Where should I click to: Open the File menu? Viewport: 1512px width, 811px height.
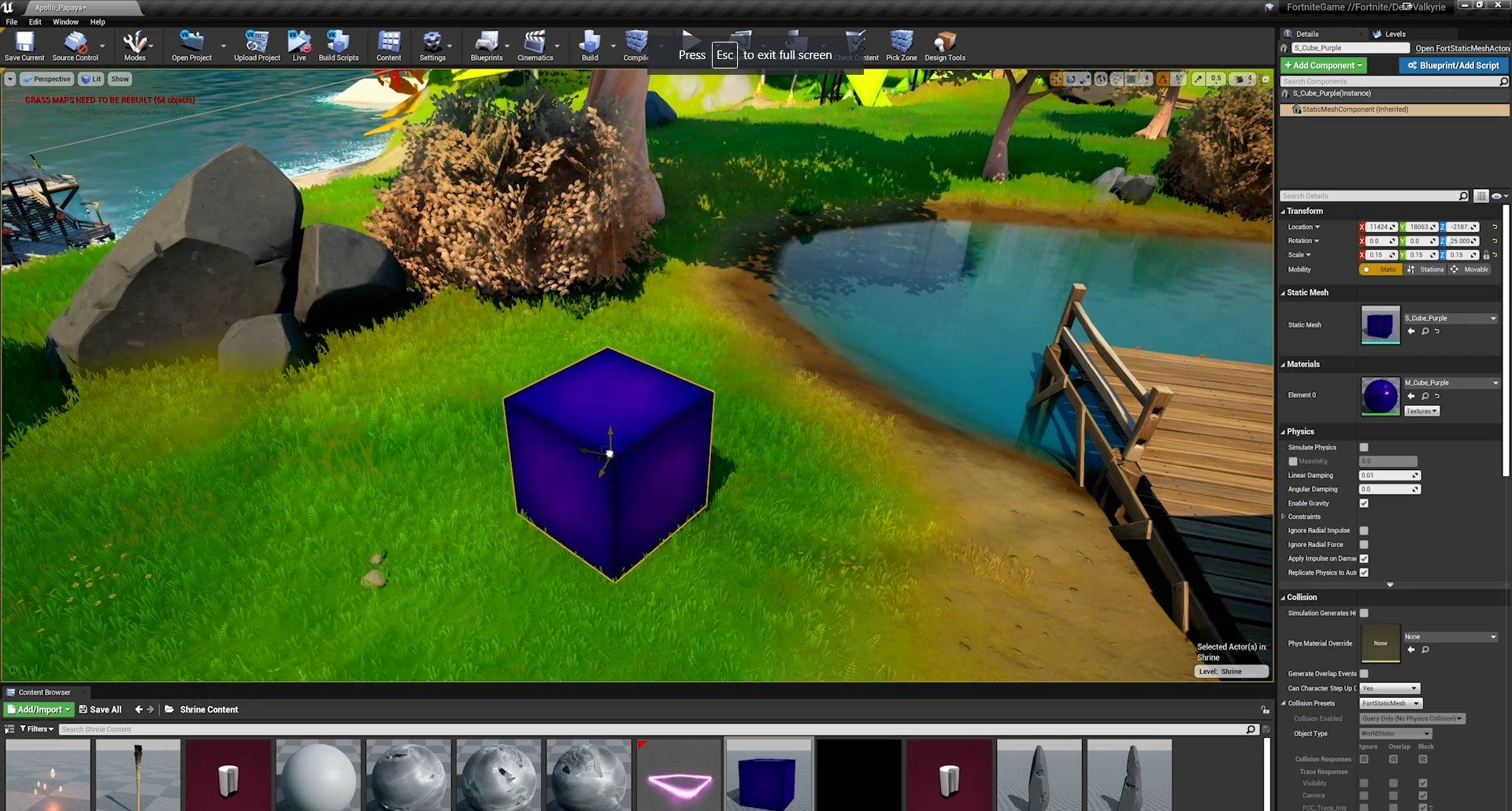(x=12, y=22)
